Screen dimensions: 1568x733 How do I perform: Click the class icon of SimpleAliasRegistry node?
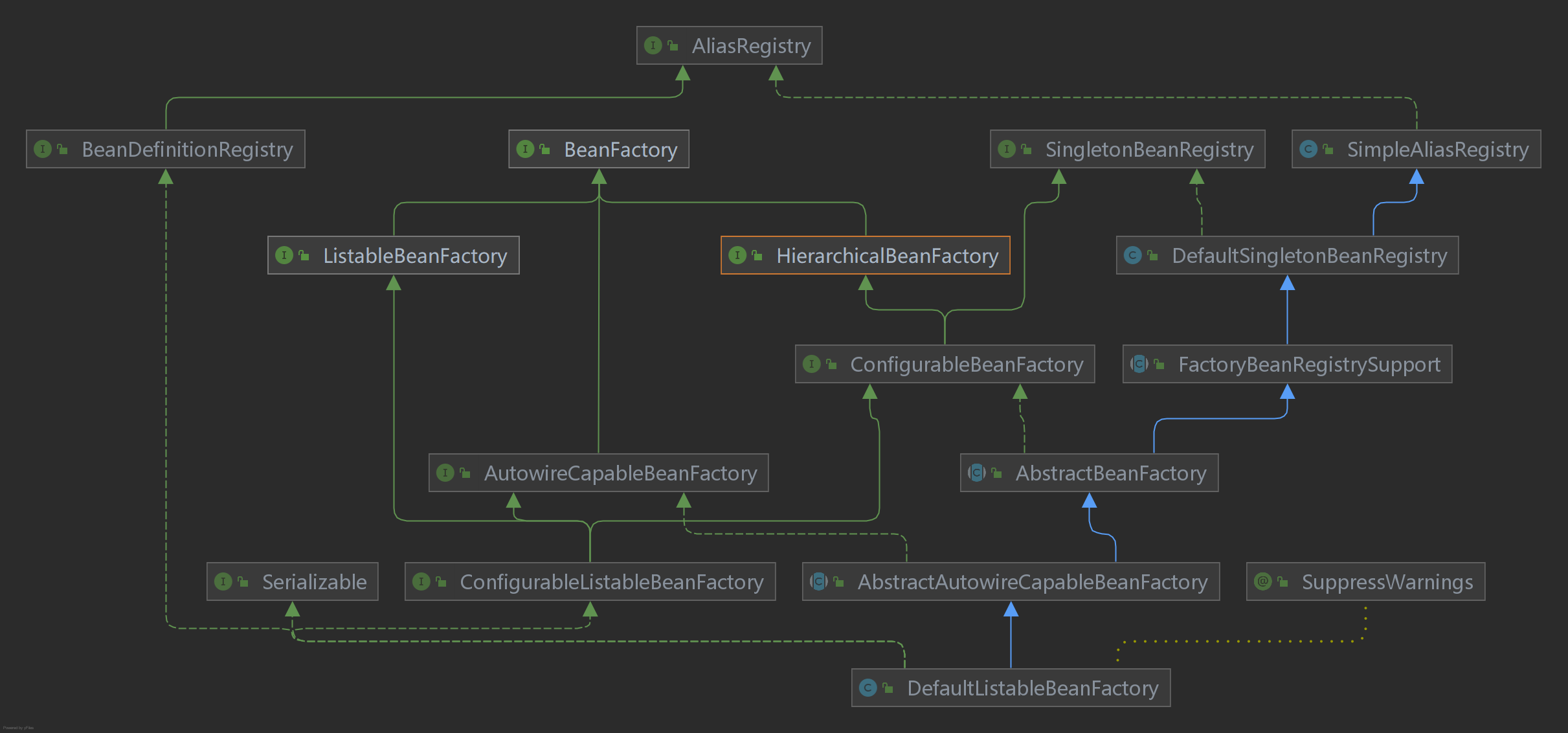(1308, 149)
